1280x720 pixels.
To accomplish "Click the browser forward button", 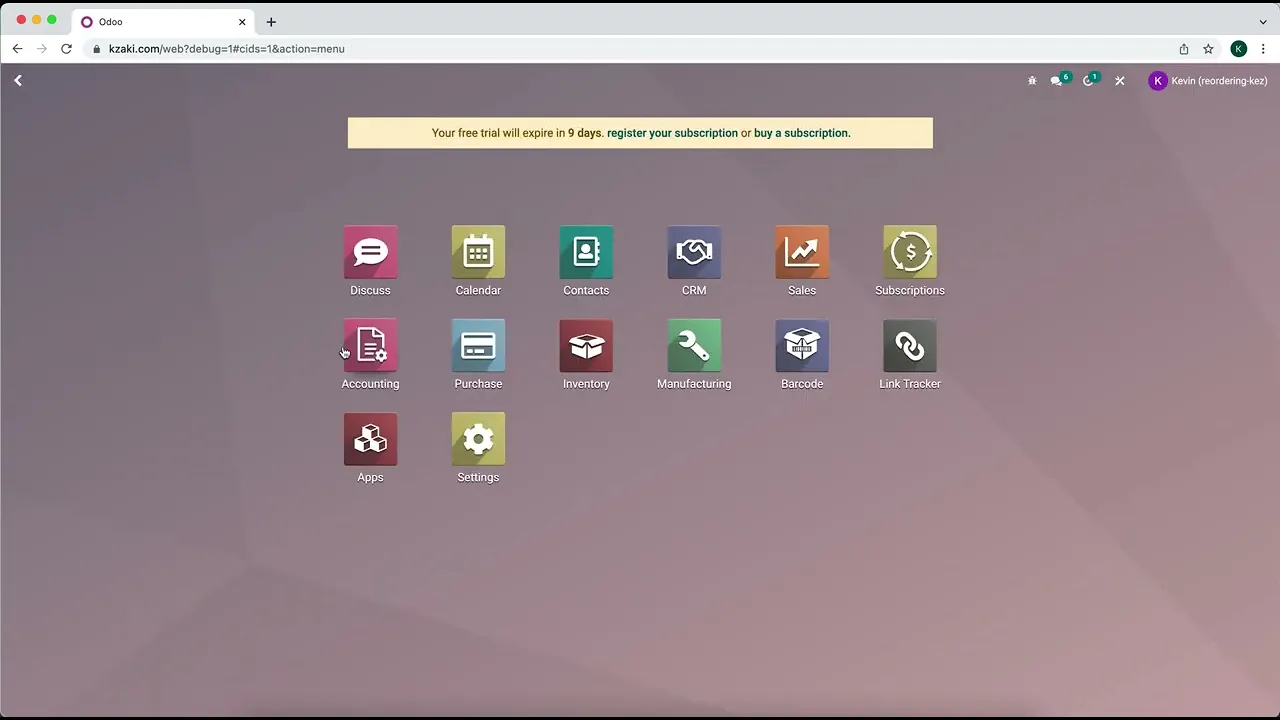I will pos(42,48).
